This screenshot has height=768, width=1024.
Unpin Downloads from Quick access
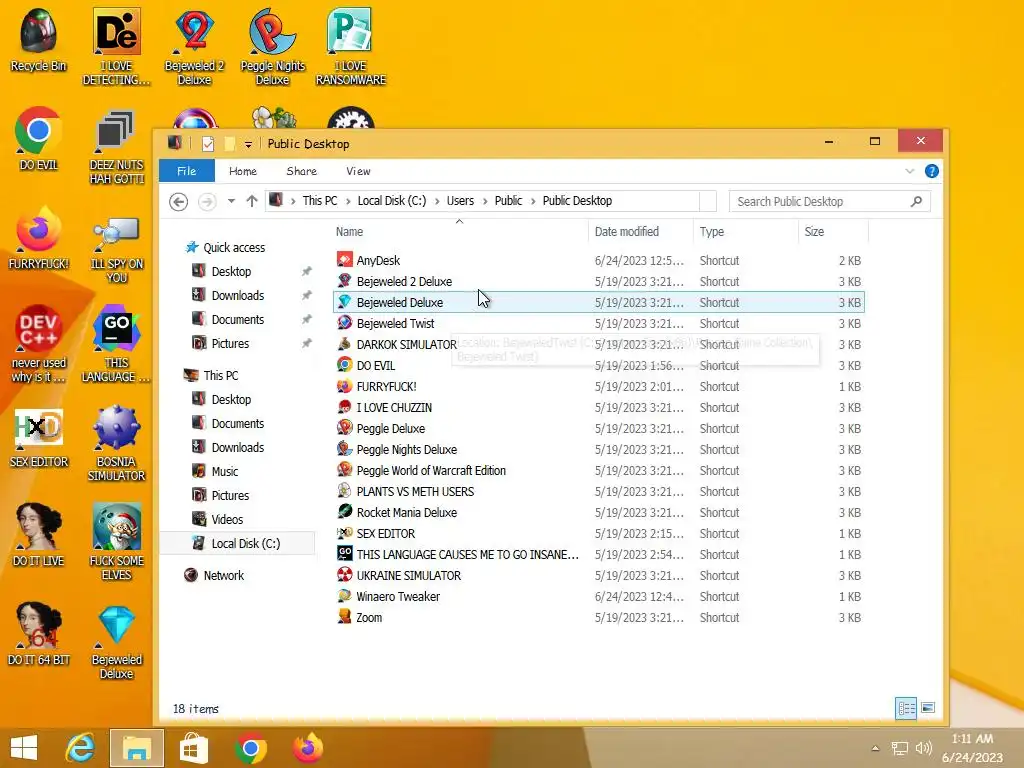[x=306, y=295]
